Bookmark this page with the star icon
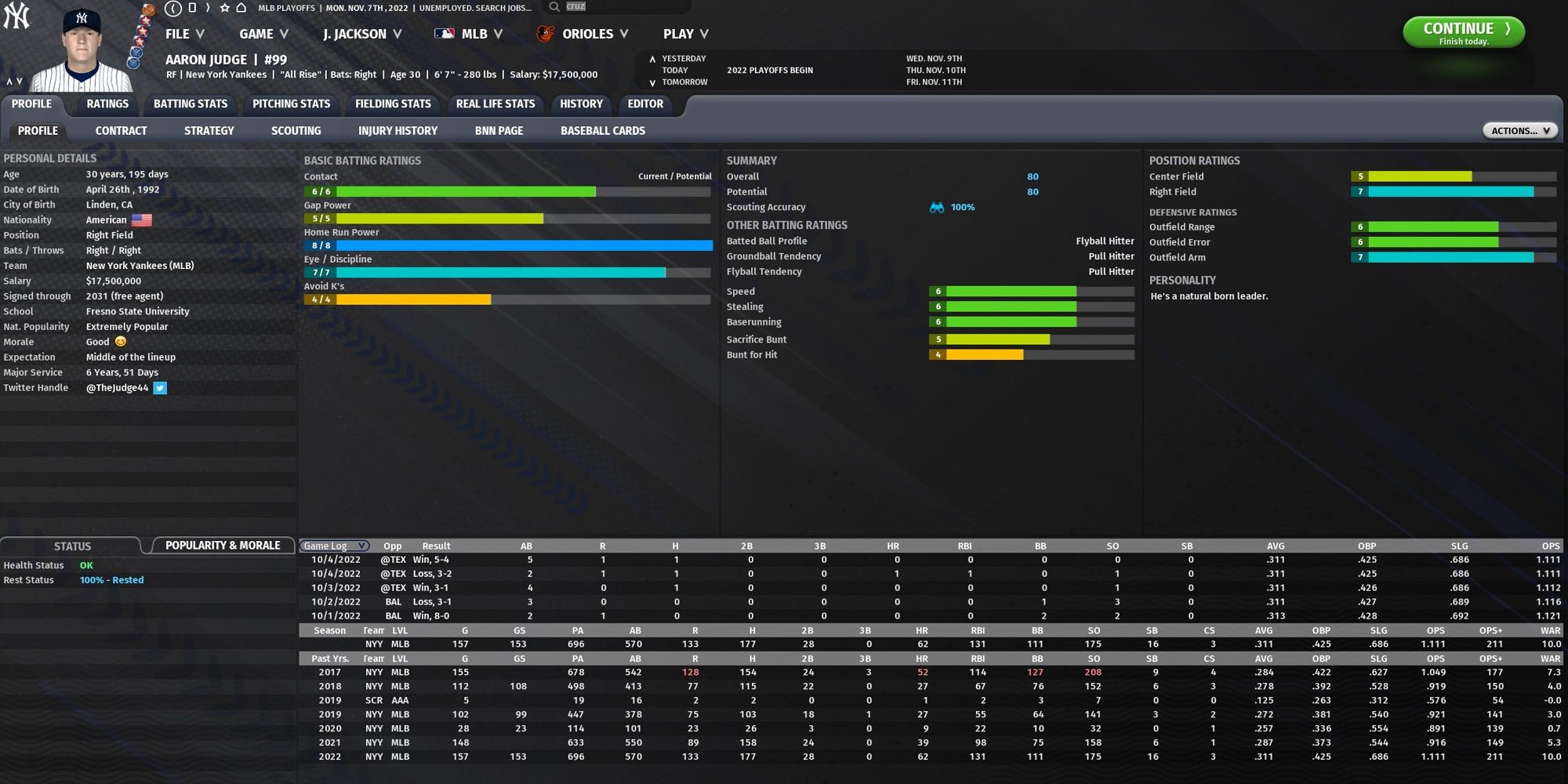Viewport: 1568px width, 784px height. 225,8
